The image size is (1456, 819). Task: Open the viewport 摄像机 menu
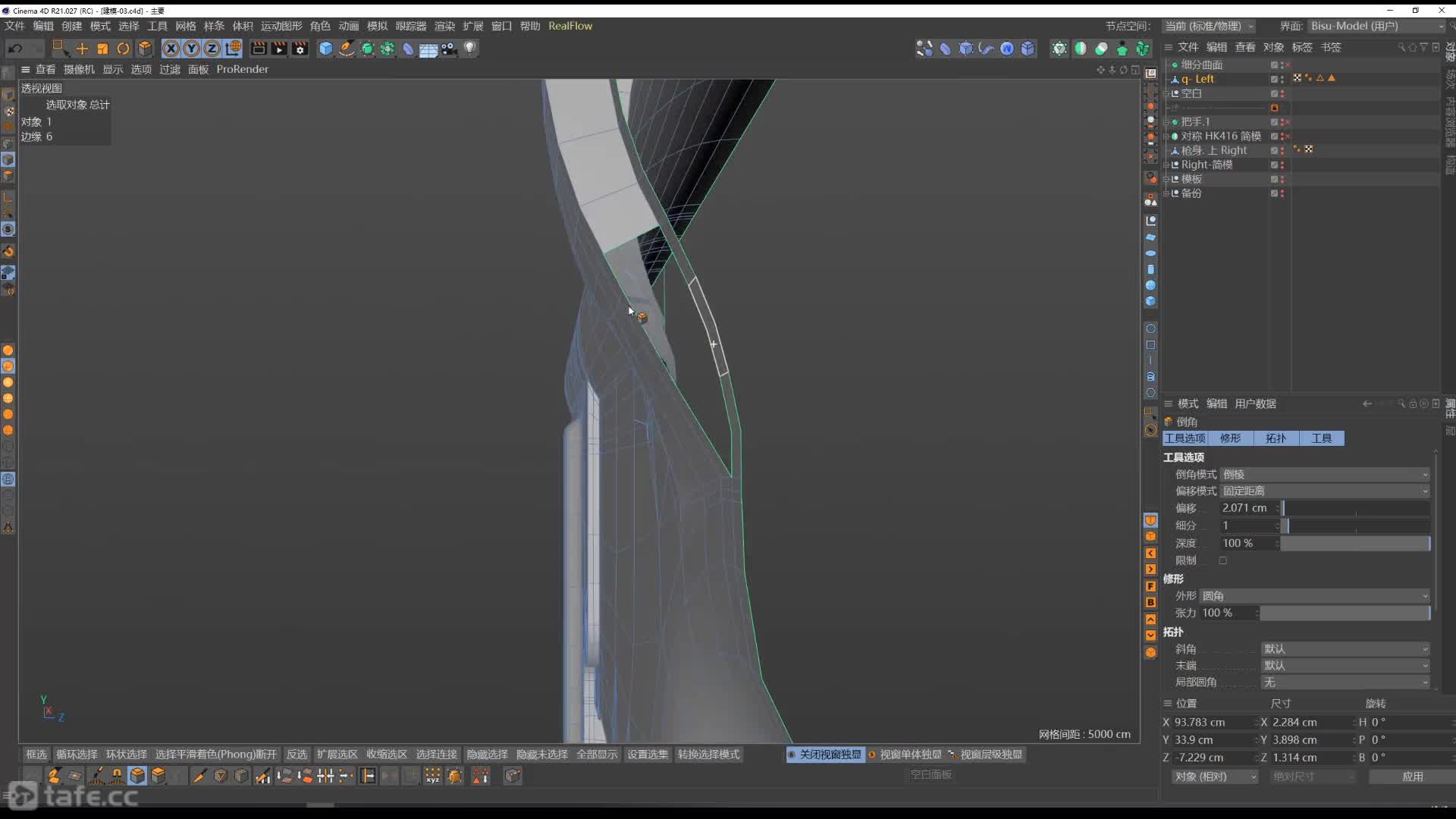point(79,69)
